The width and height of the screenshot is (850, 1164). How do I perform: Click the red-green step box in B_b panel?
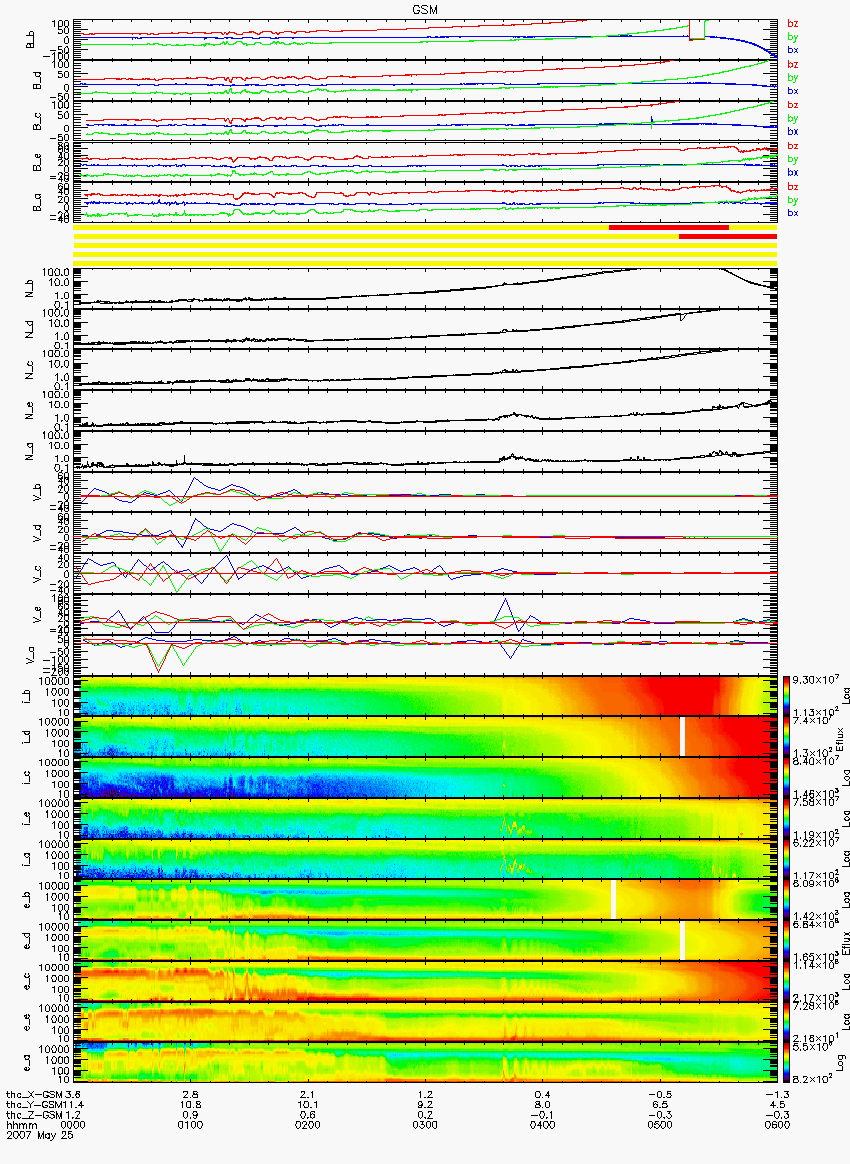tap(698, 30)
